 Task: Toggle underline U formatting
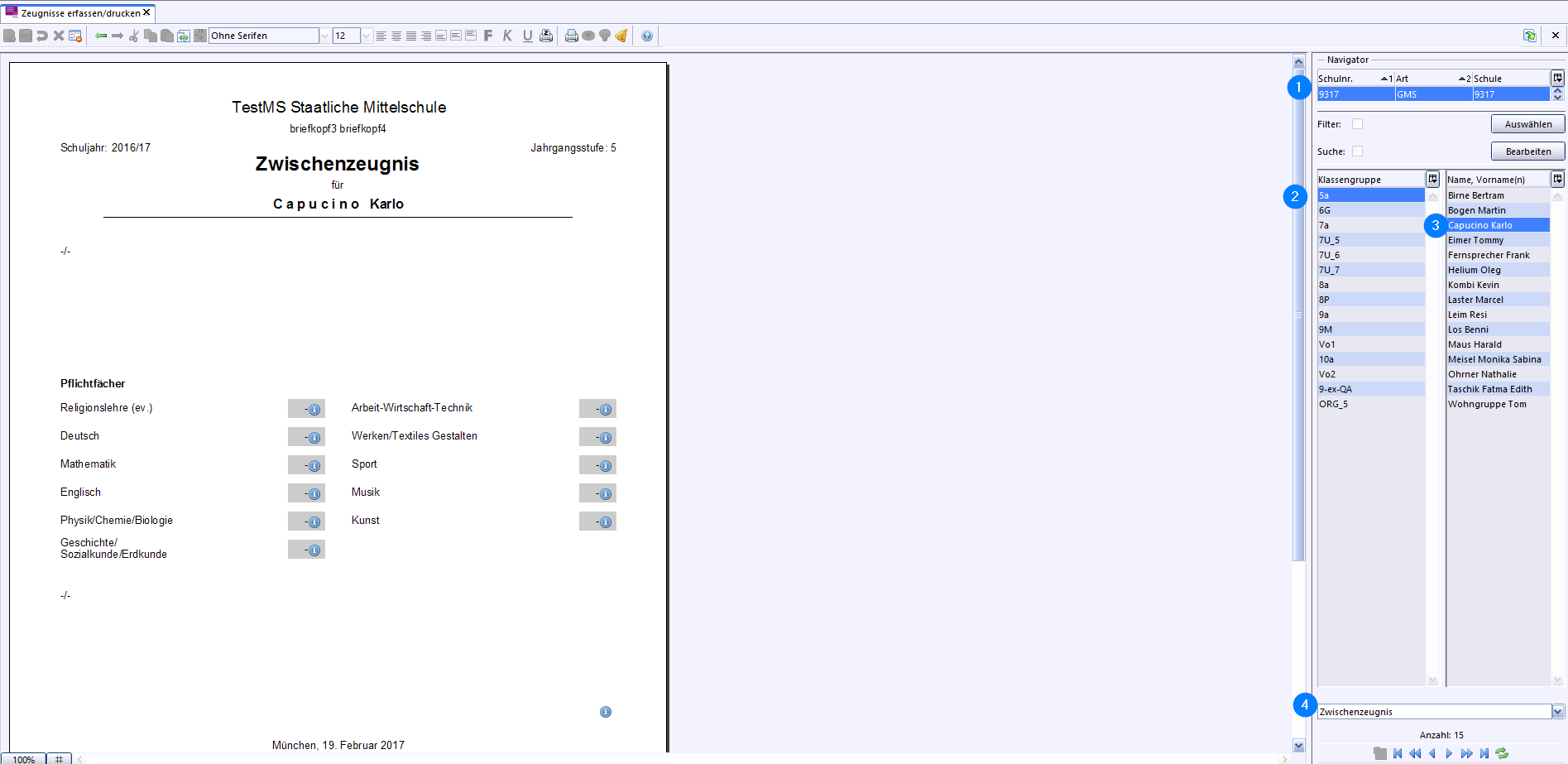click(527, 36)
